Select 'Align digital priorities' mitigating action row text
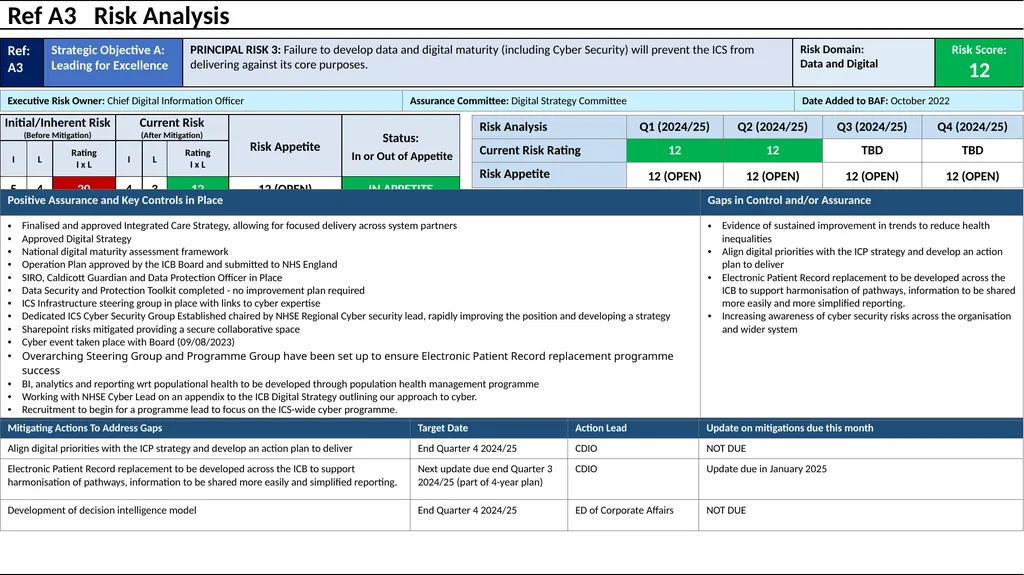1024x575 pixels. coord(180,449)
